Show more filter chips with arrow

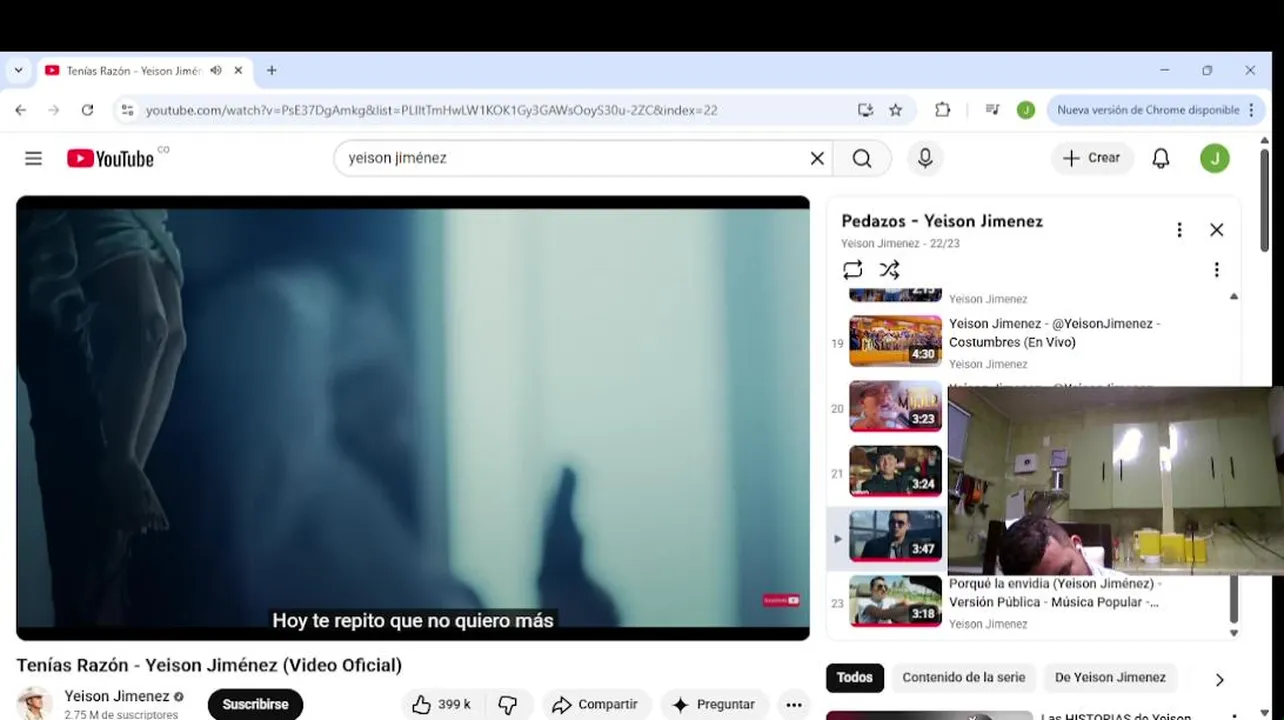[x=1219, y=679]
